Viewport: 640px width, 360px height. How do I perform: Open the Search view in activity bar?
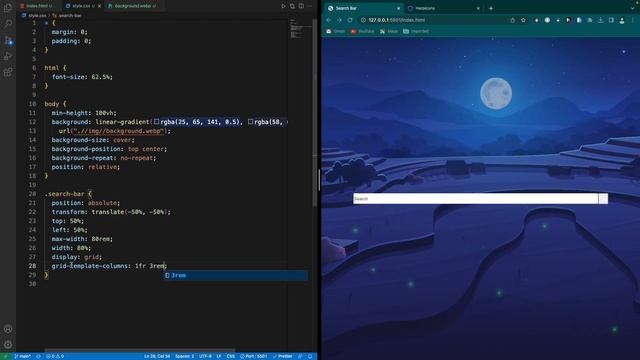tap(8, 23)
